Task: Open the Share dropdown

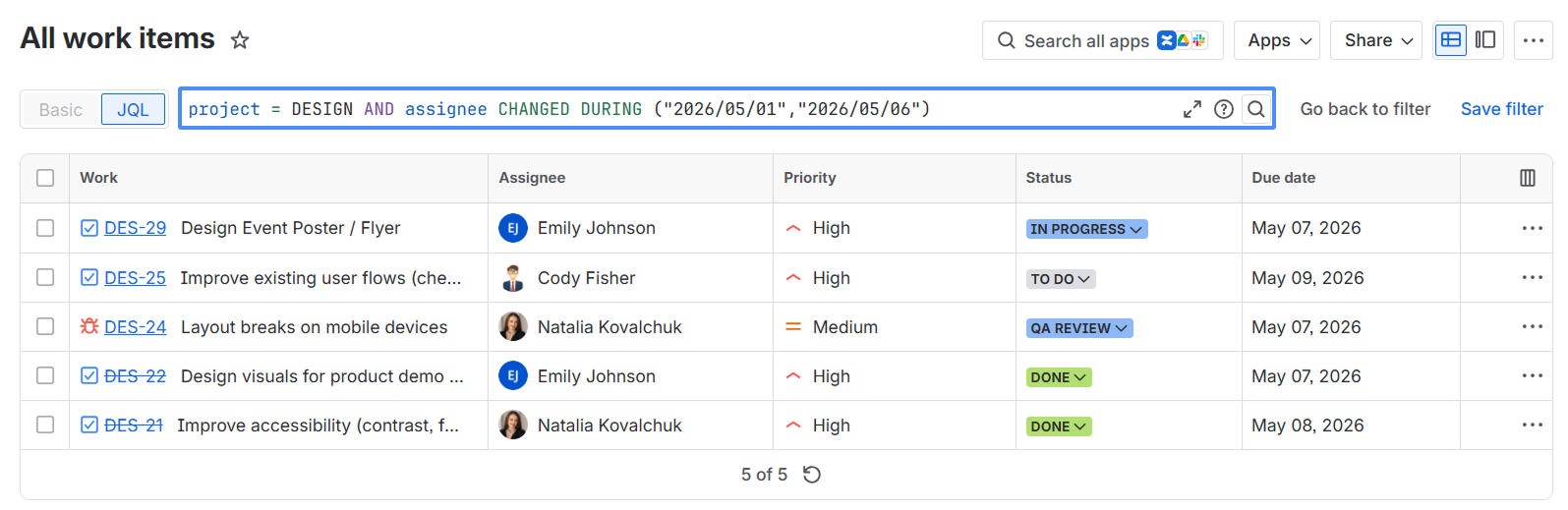Action: click(1376, 40)
